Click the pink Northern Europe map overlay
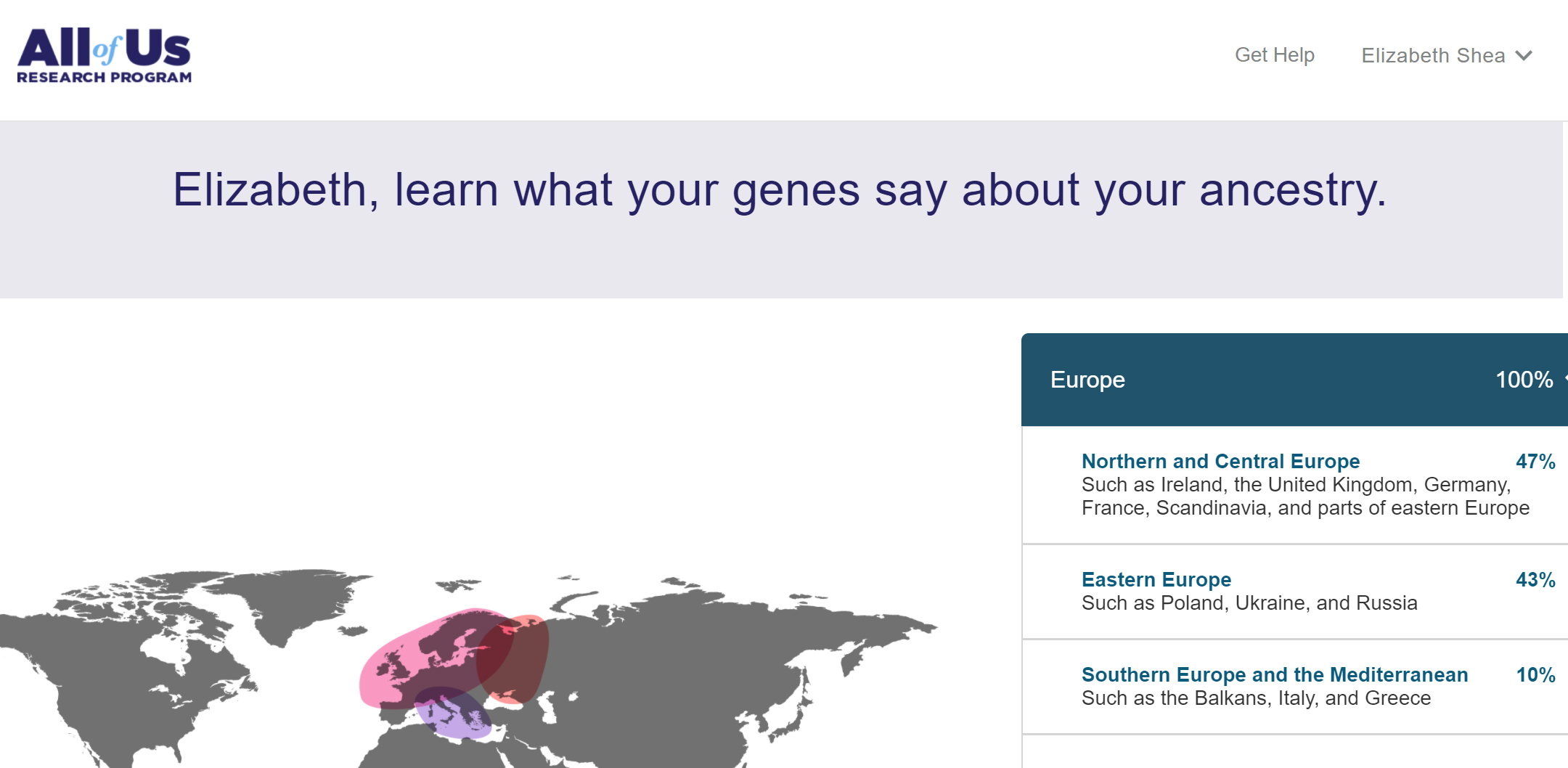1568x768 pixels. tap(407, 664)
